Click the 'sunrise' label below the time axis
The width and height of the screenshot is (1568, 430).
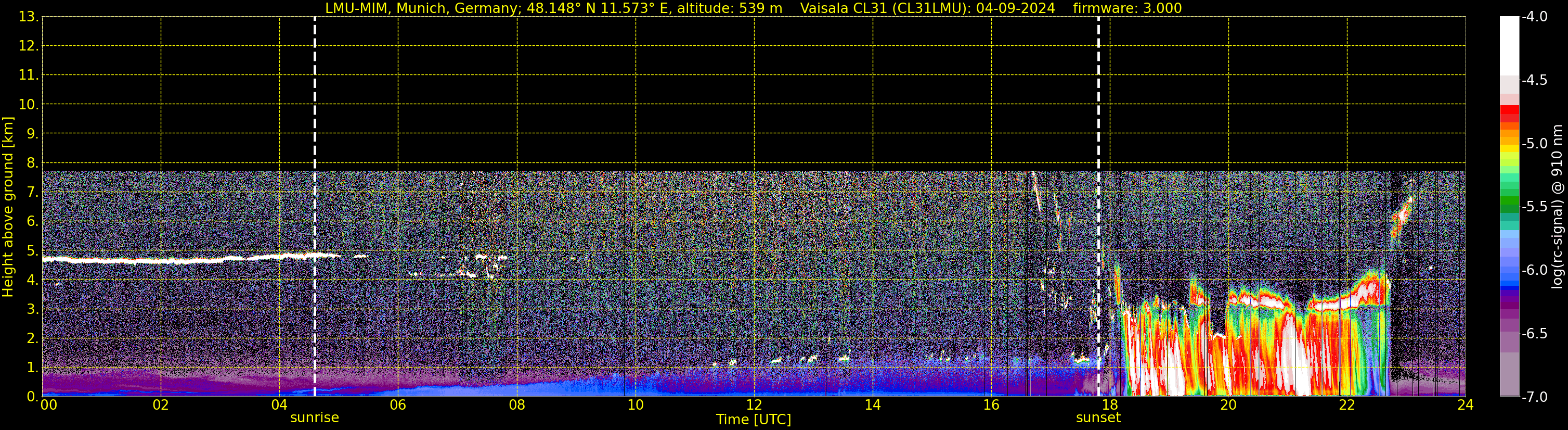pyautogui.click(x=314, y=418)
